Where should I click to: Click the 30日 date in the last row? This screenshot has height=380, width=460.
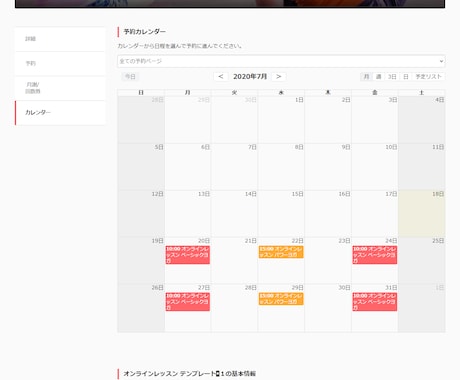coord(344,288)
